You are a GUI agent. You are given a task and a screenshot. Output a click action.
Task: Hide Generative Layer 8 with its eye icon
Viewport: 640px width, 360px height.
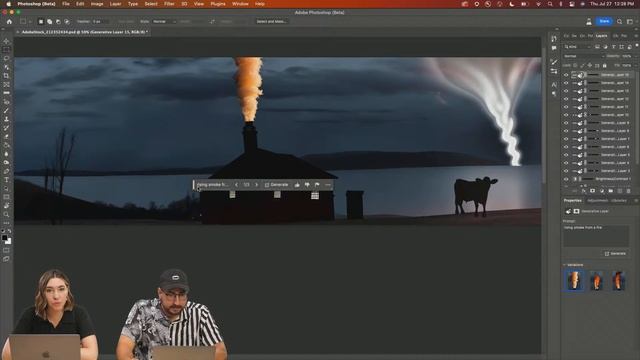pyautogui.click(x=566, y=131)
